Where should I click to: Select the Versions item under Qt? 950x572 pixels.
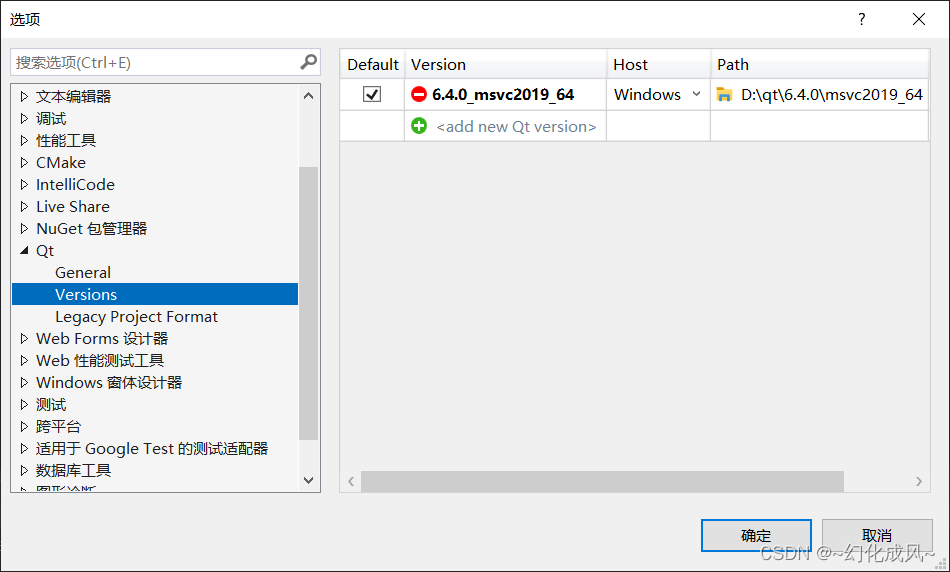pos(86,295)
